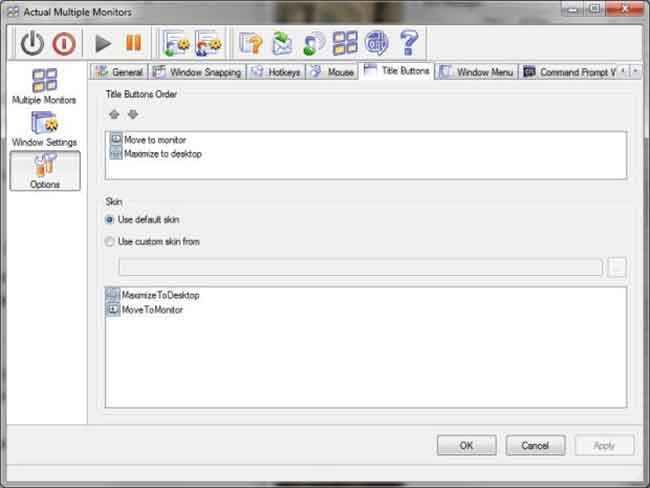
Task: Open Window Settings in the sidebar
Action: [x=44, y=129]
